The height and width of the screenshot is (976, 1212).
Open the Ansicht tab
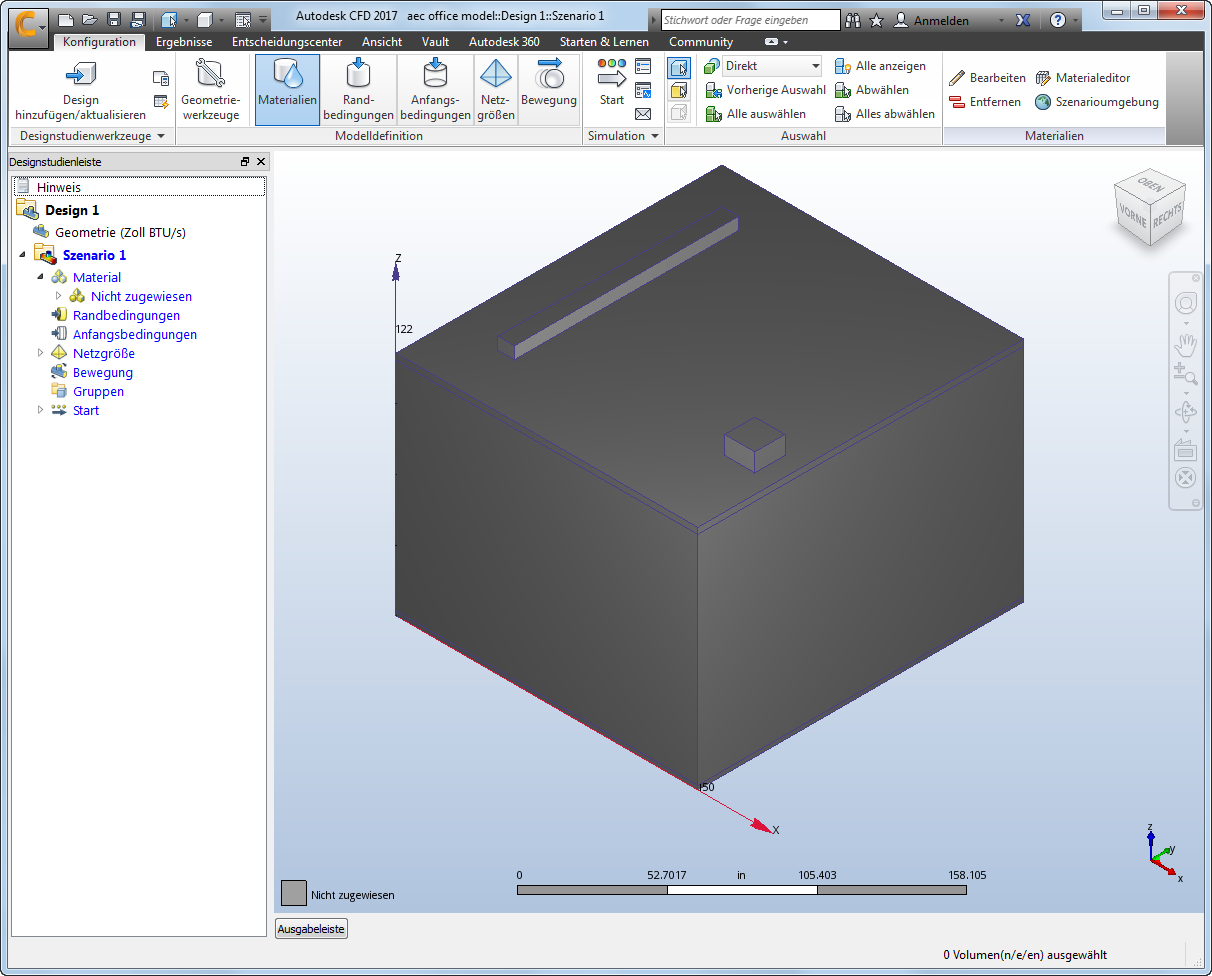(382, 42)
